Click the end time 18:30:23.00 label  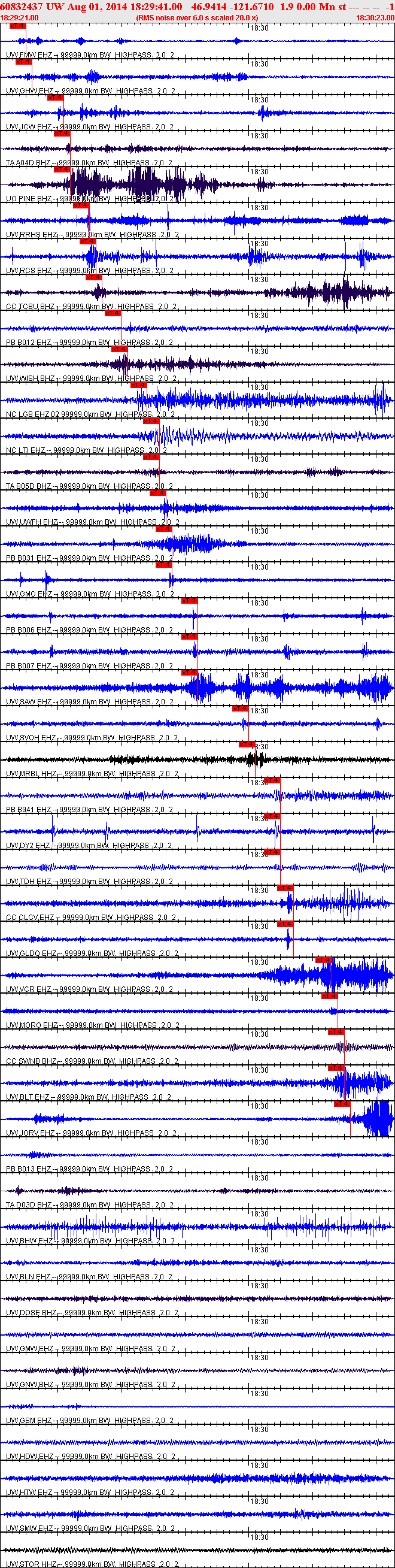click(x=375, y=17)
